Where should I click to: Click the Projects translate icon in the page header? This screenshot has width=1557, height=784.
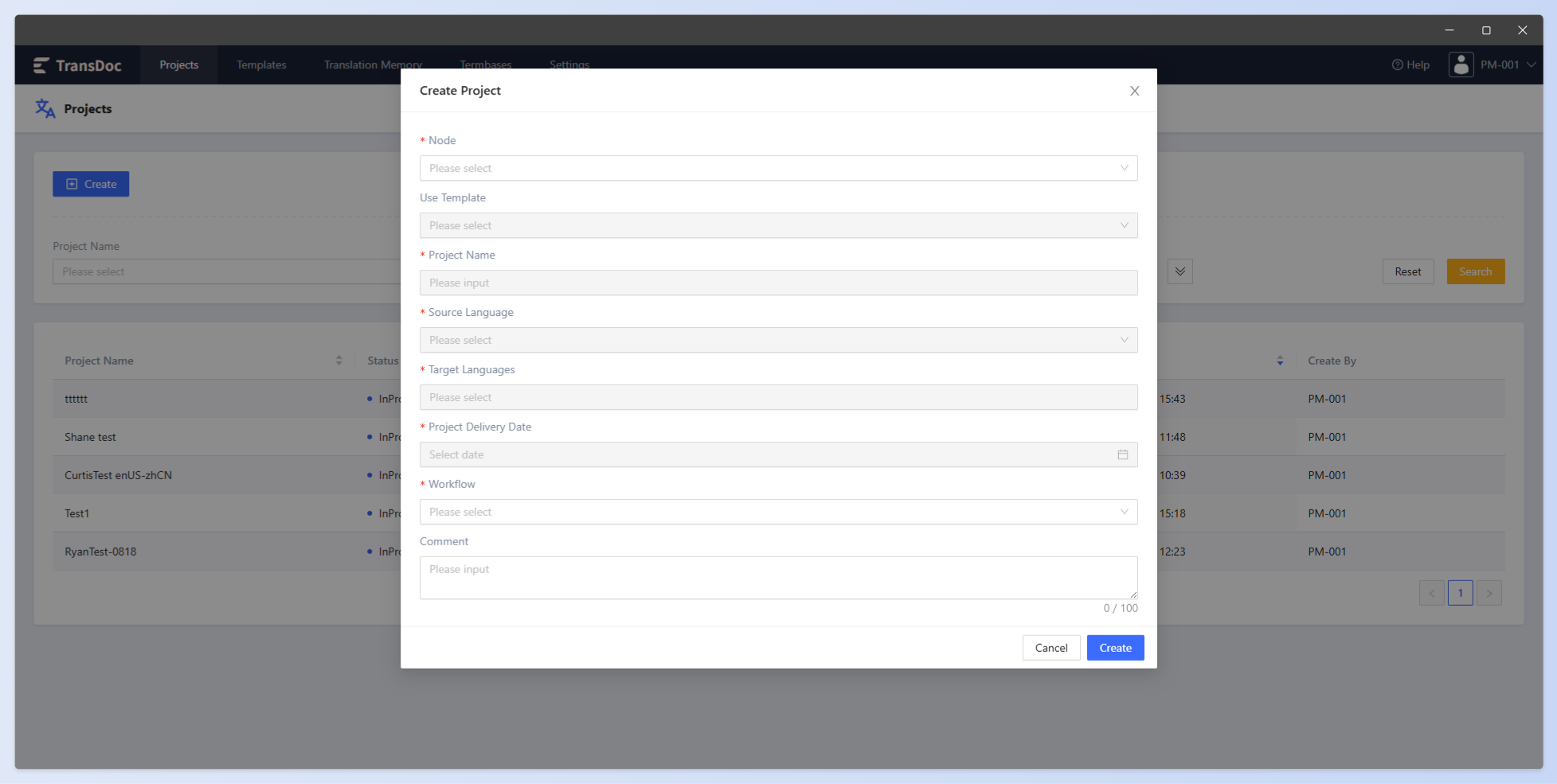[x=45, y=108]
